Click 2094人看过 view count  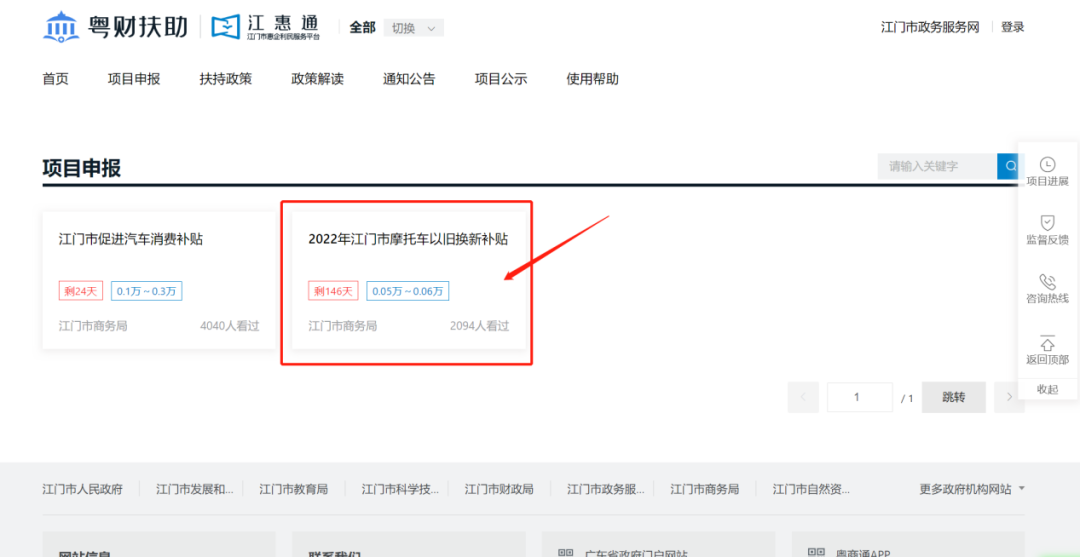pos(479,326)
